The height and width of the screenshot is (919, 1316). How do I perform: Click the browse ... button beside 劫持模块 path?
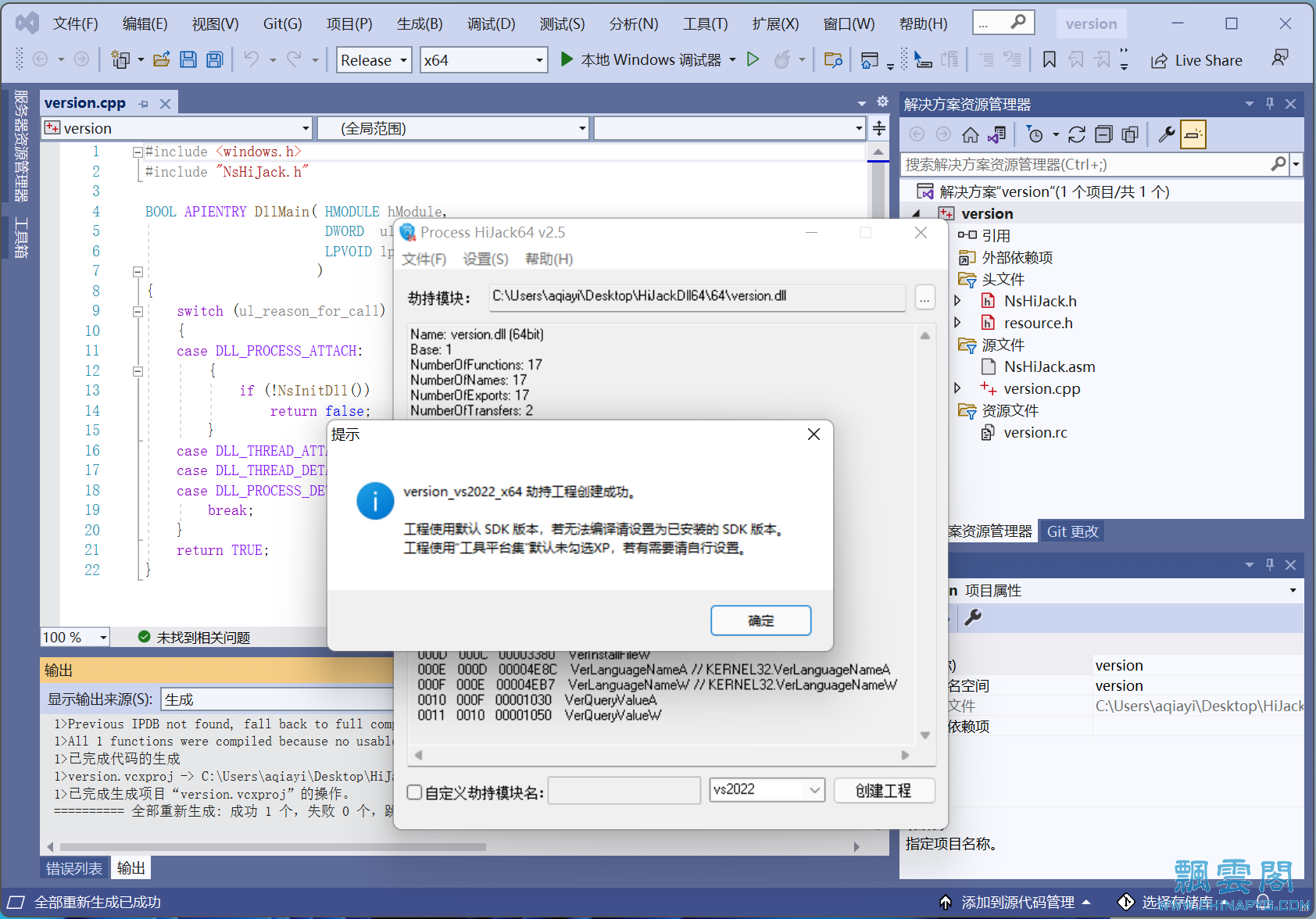click(x=924, y=297)
